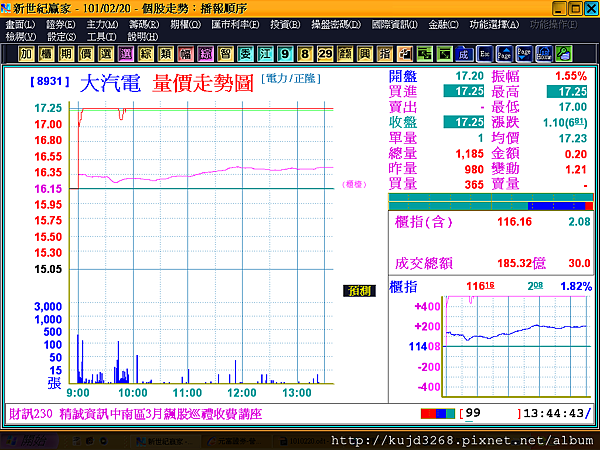
Task: Click the orange window-layout icon
Action: click(x=404, y=54)
